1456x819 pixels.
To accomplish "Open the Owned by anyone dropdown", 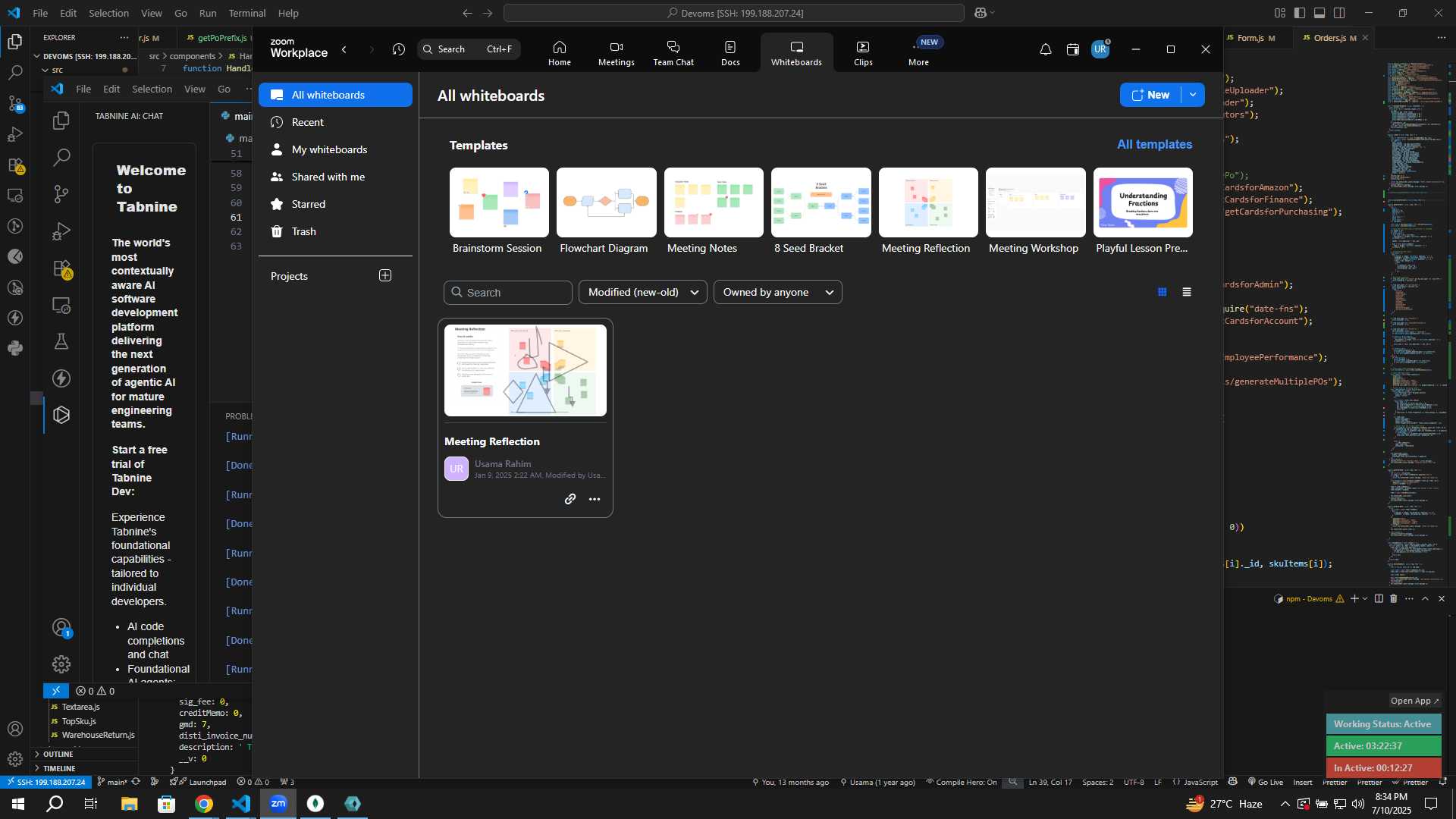I will pyautogui.click(x=777, y=293).
